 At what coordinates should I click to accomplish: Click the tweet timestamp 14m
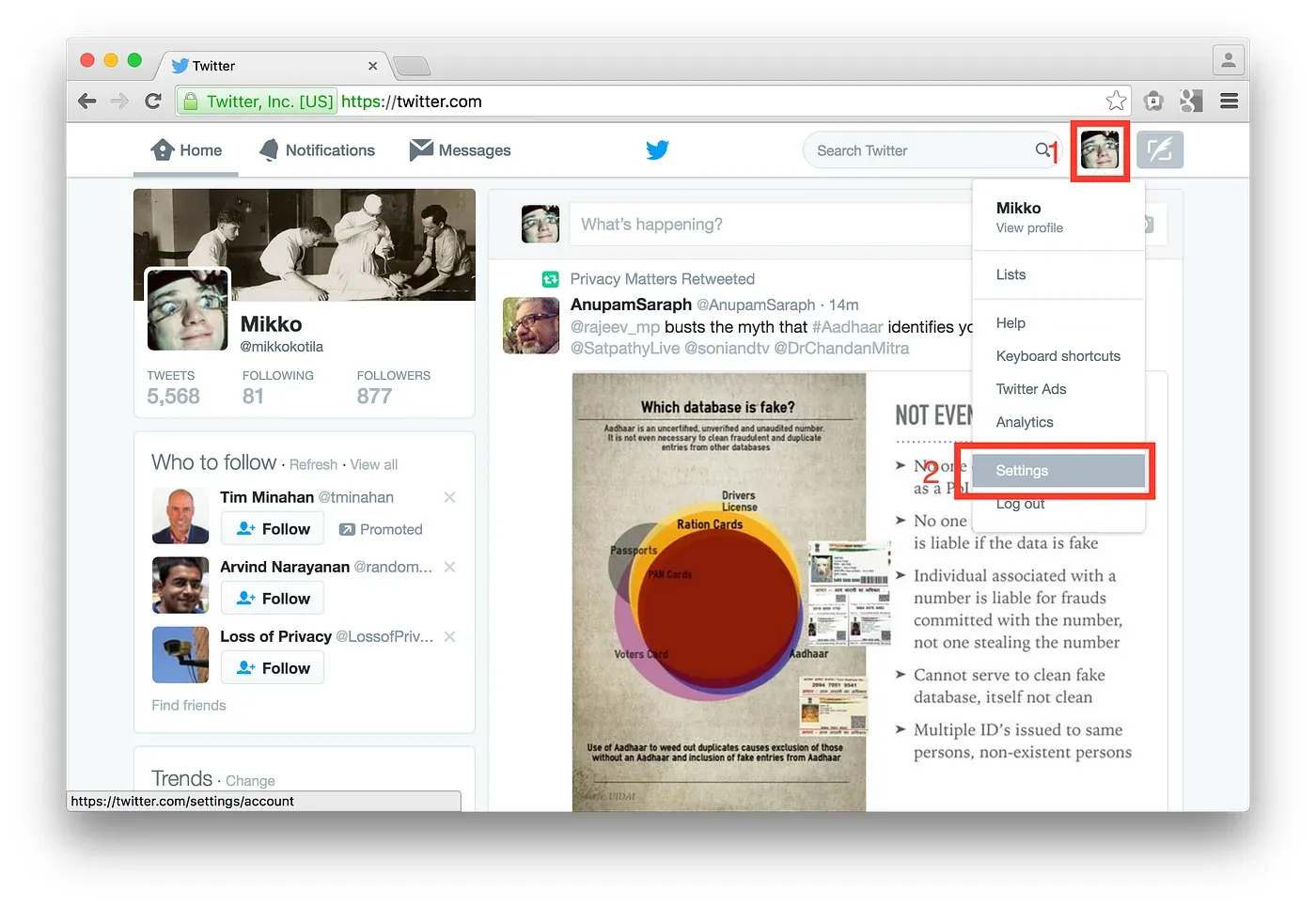coord(843,305)
